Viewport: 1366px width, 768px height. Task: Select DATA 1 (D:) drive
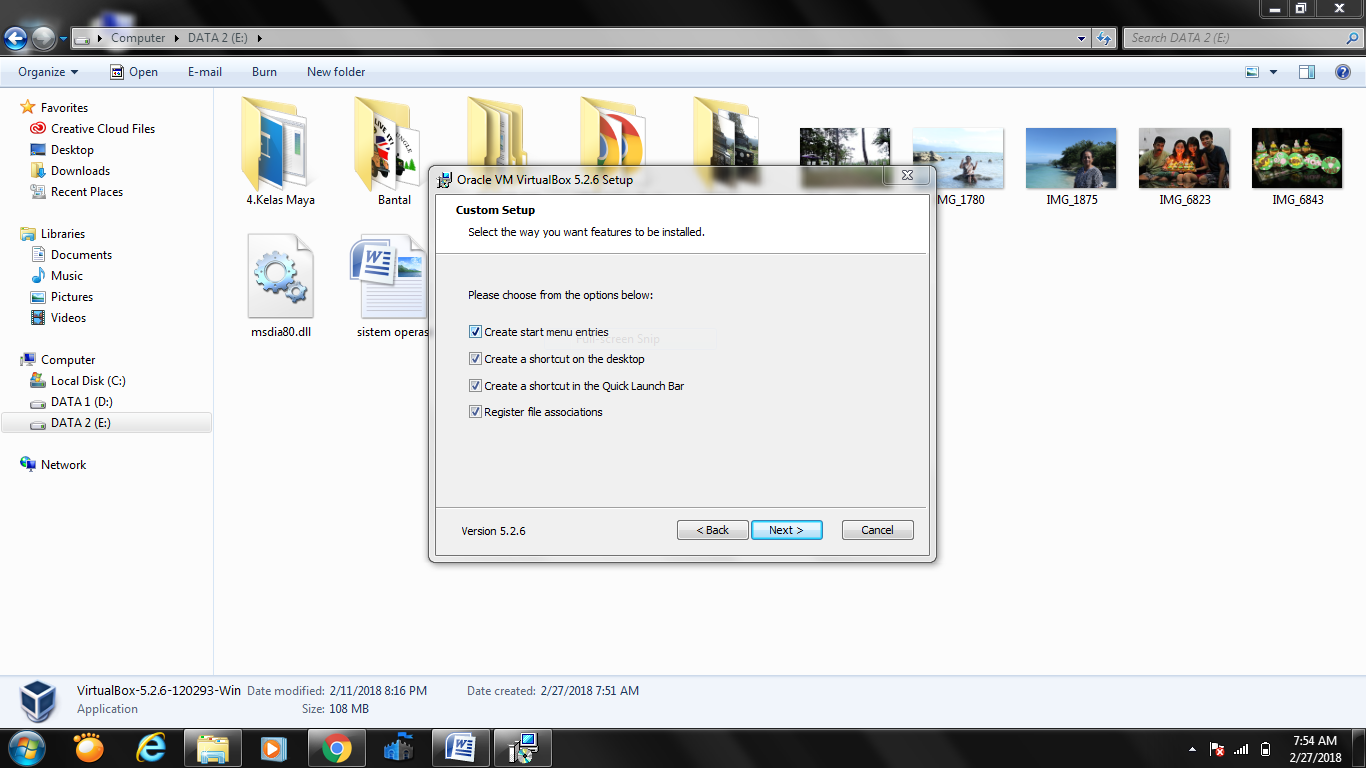click(82, 402)
